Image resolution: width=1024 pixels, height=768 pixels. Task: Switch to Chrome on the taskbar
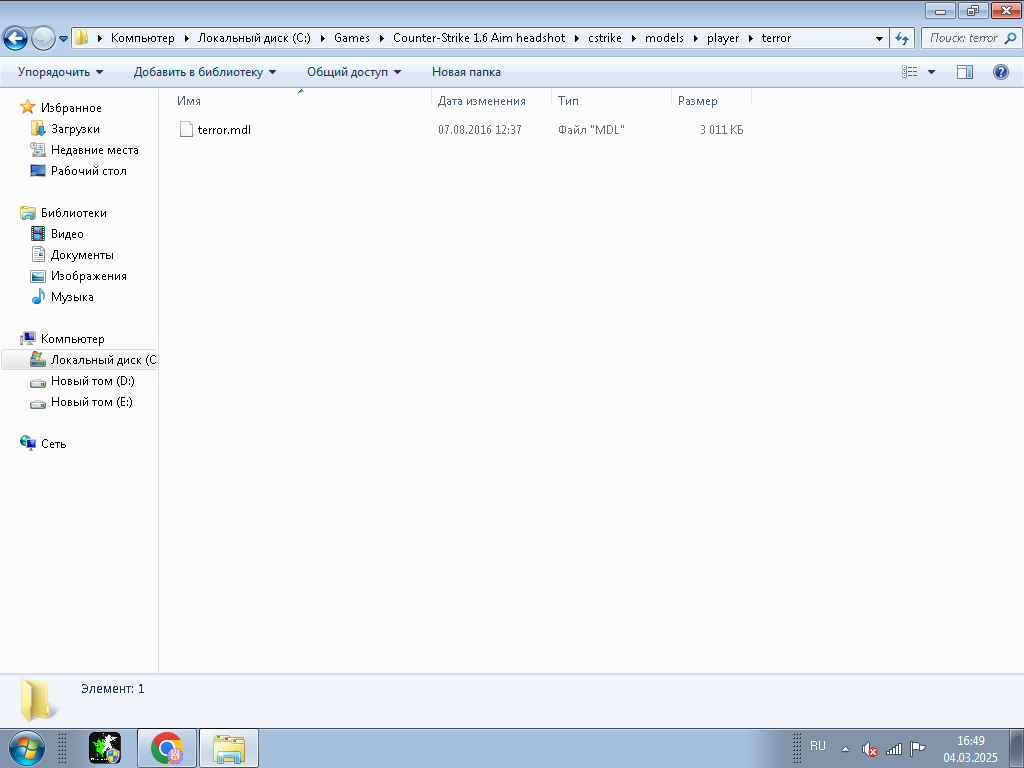tap(167, 748)
